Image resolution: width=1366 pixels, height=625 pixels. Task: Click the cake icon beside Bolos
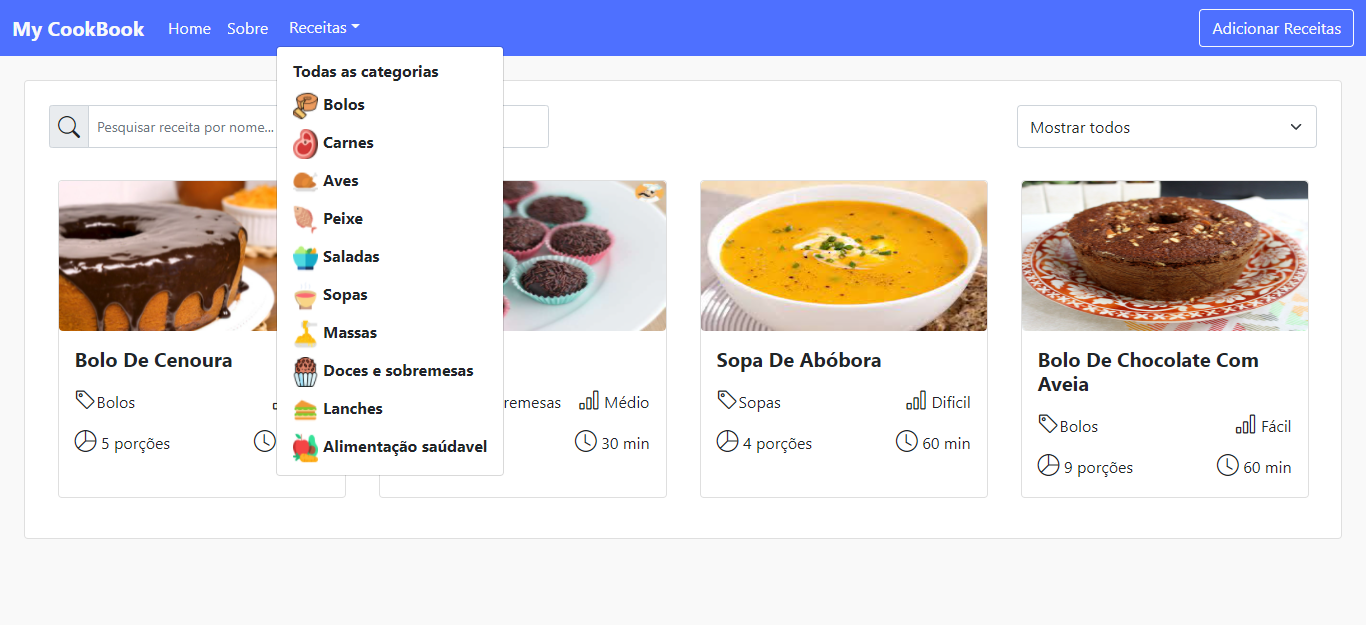pyautogui.click(x=305, y=105)
